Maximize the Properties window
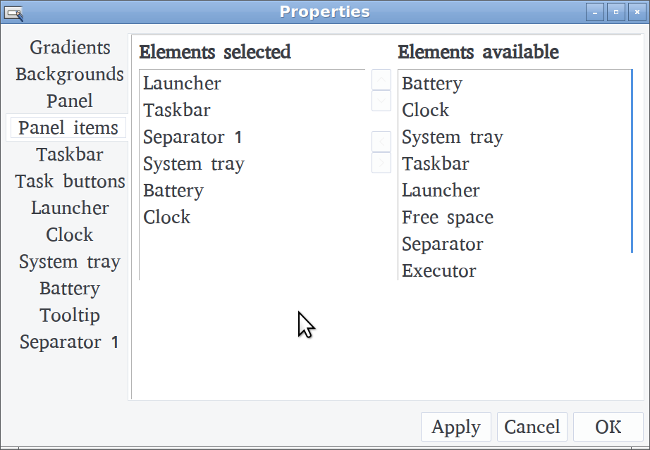 click(x=616, y=12)
